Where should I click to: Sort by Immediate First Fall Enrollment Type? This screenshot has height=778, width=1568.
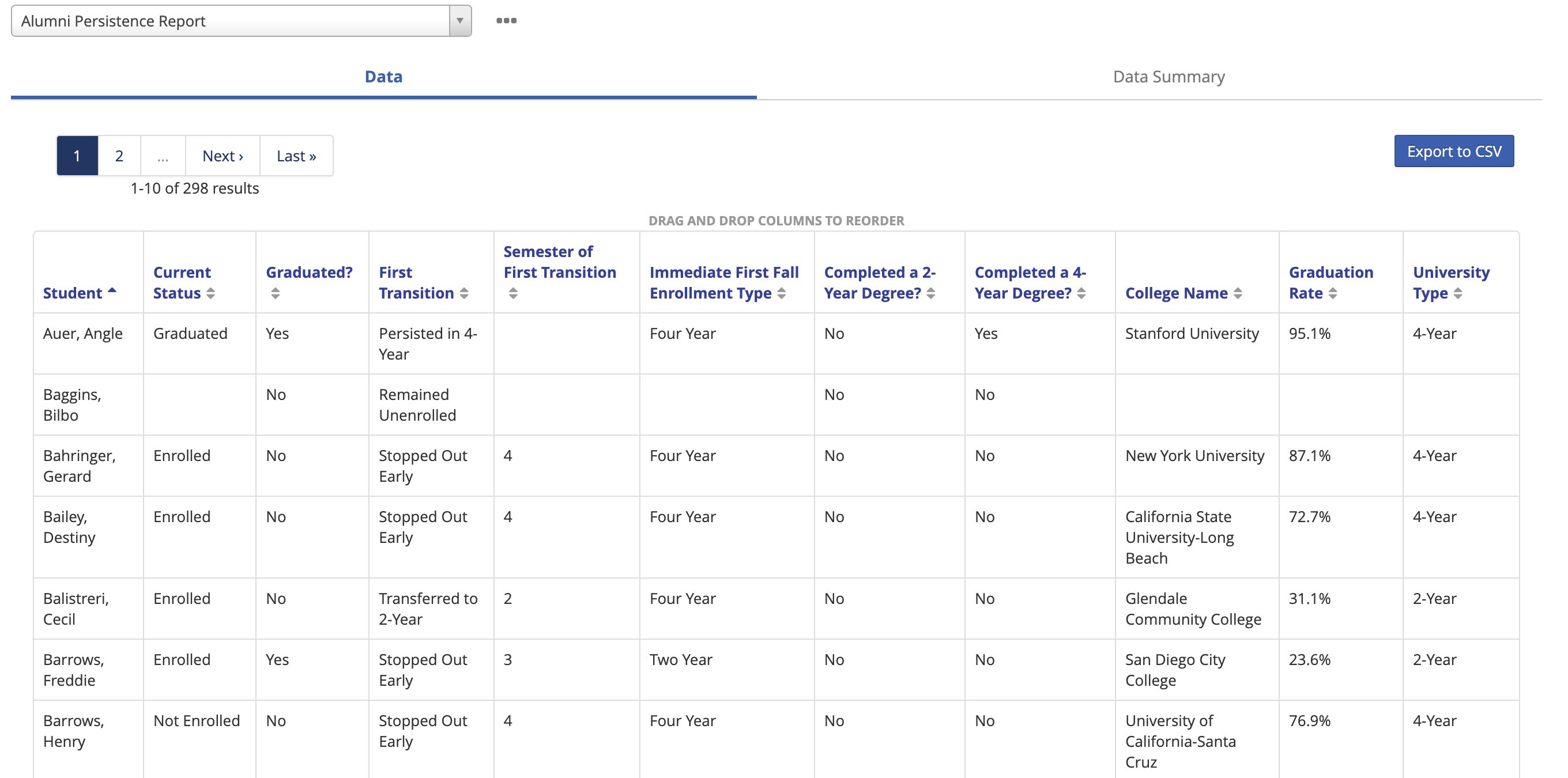point(782,293)
